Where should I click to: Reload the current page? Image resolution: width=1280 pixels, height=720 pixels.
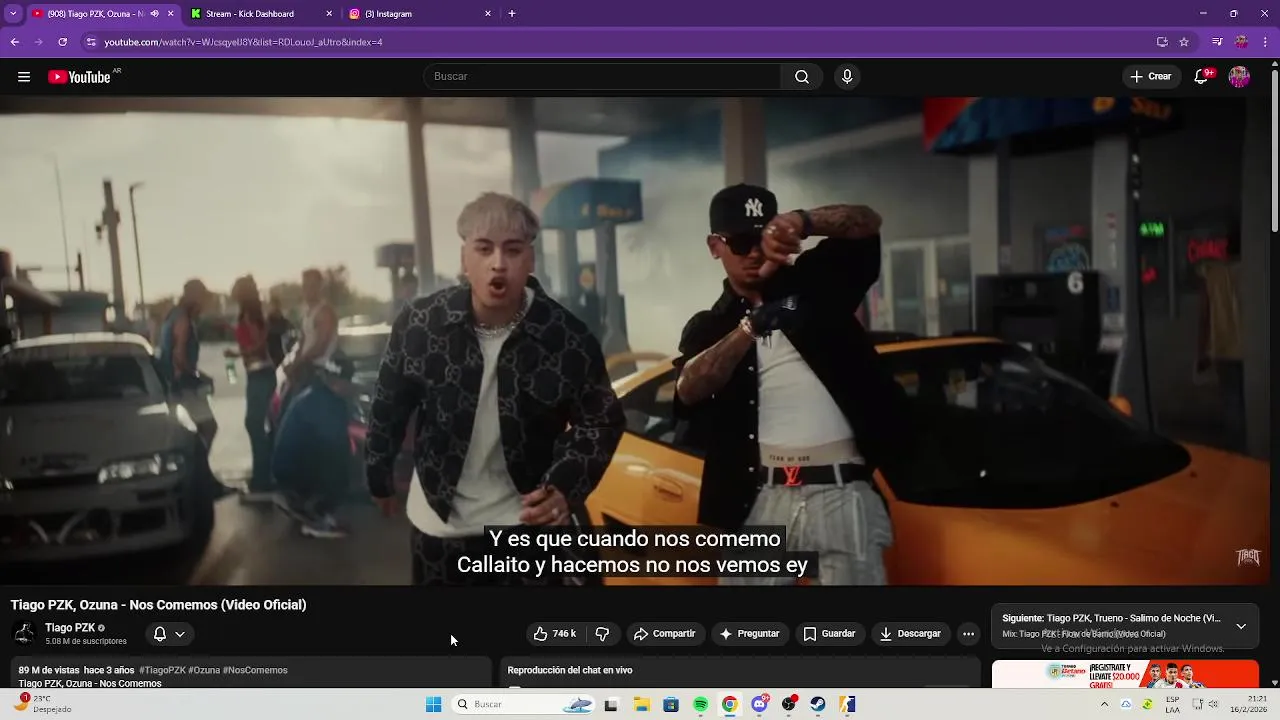[63, 42]
